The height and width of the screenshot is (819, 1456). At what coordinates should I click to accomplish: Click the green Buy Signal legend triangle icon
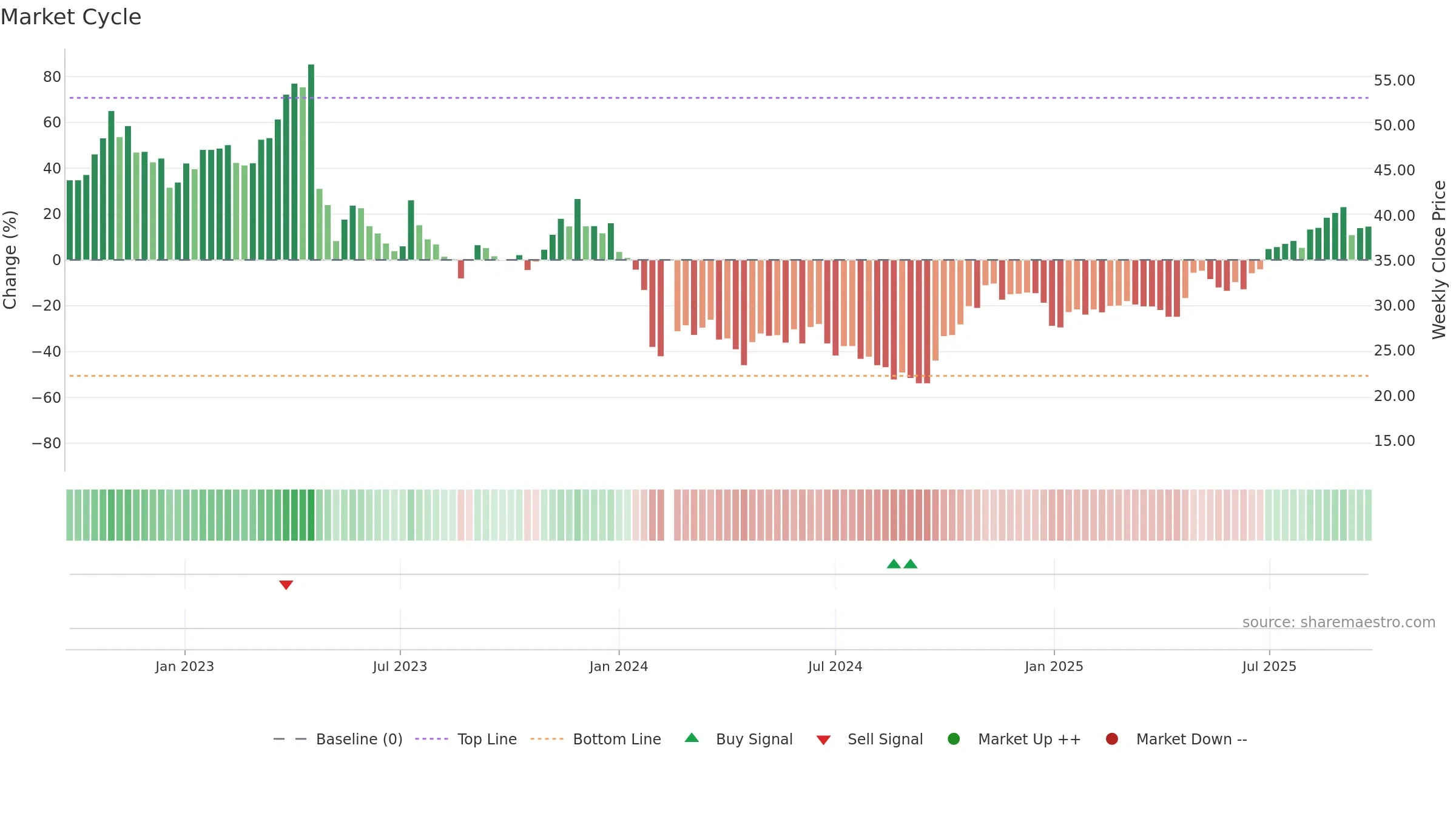pyautogui.click(x=692, y=738)
